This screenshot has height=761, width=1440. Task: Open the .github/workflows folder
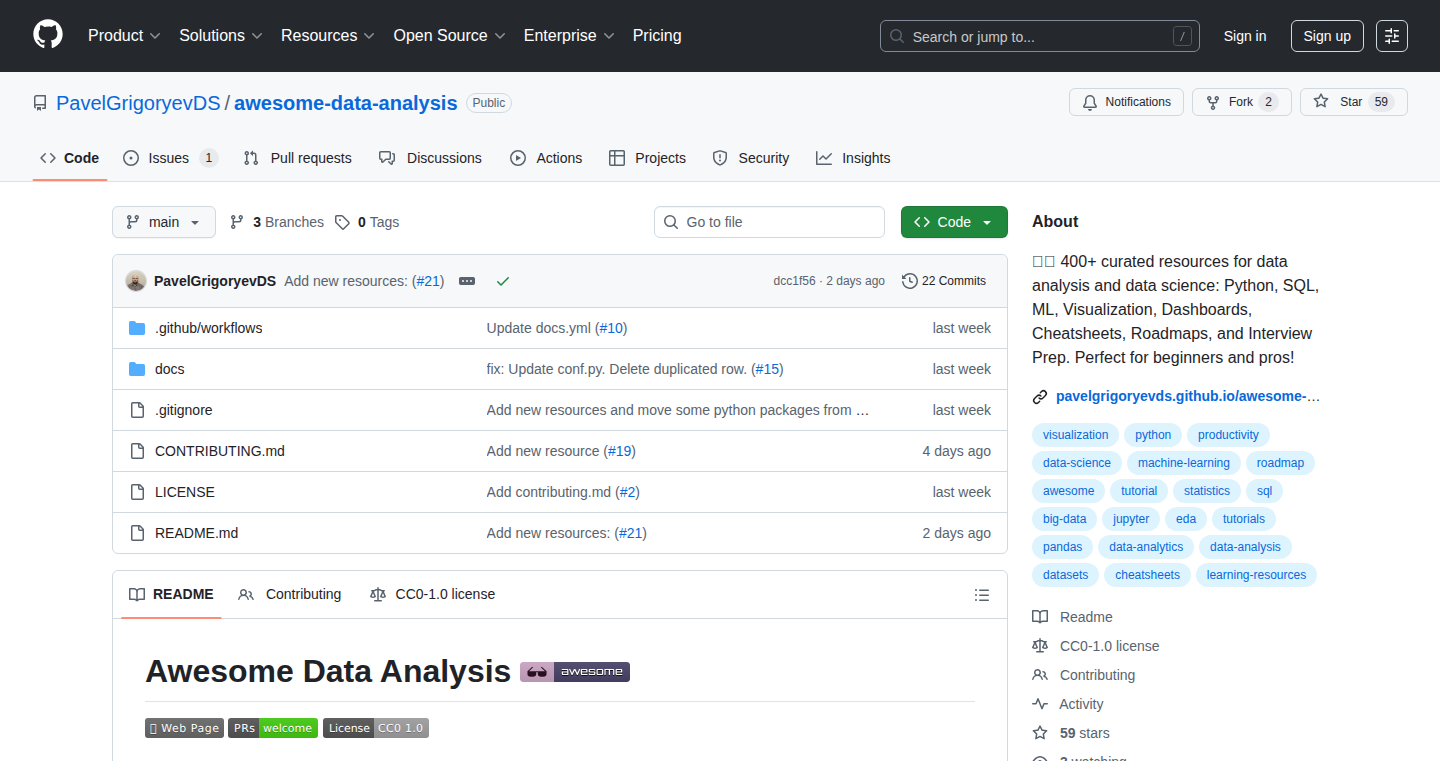209,328
